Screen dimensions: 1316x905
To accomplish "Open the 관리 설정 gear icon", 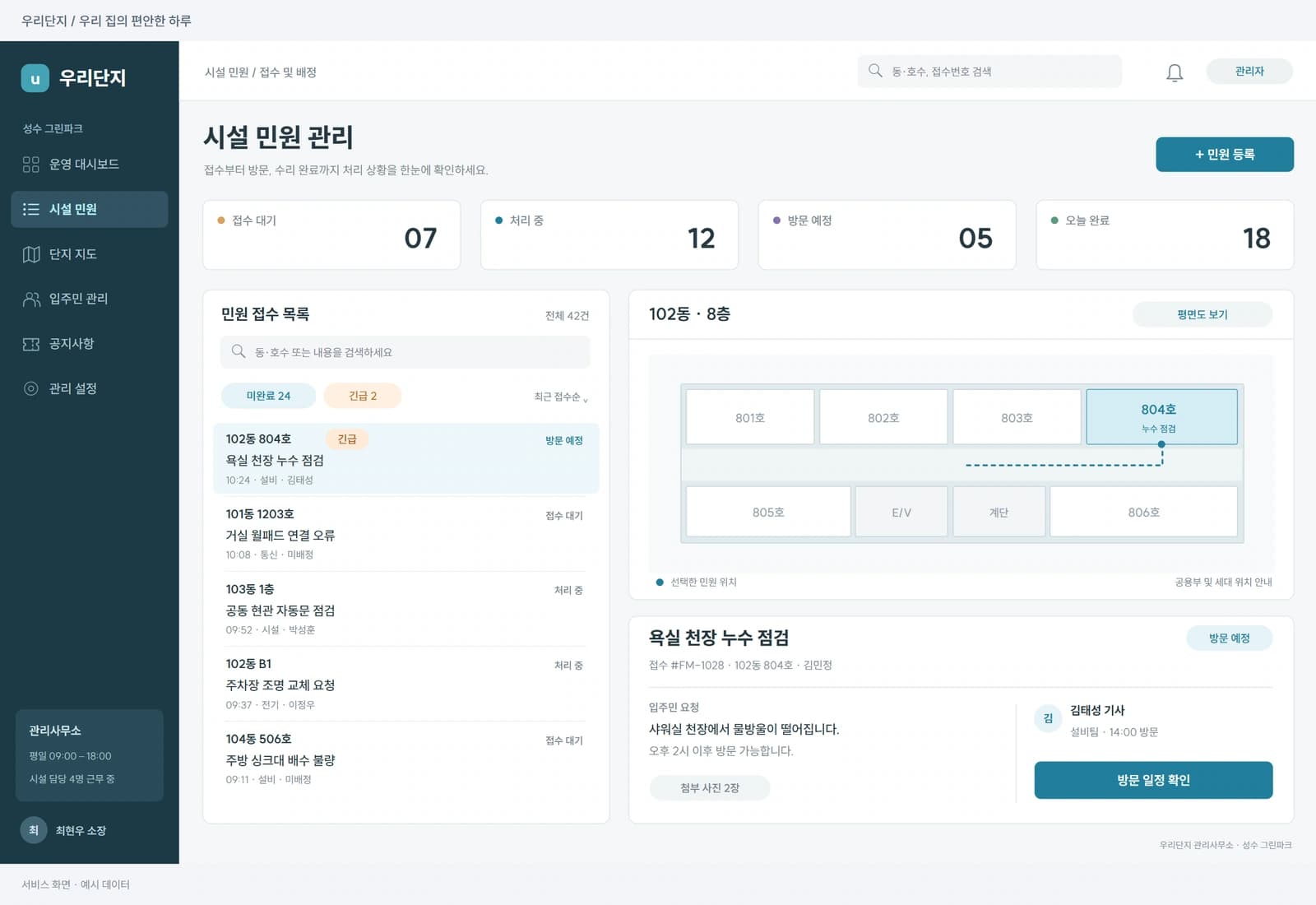I will tap(31, 388).
